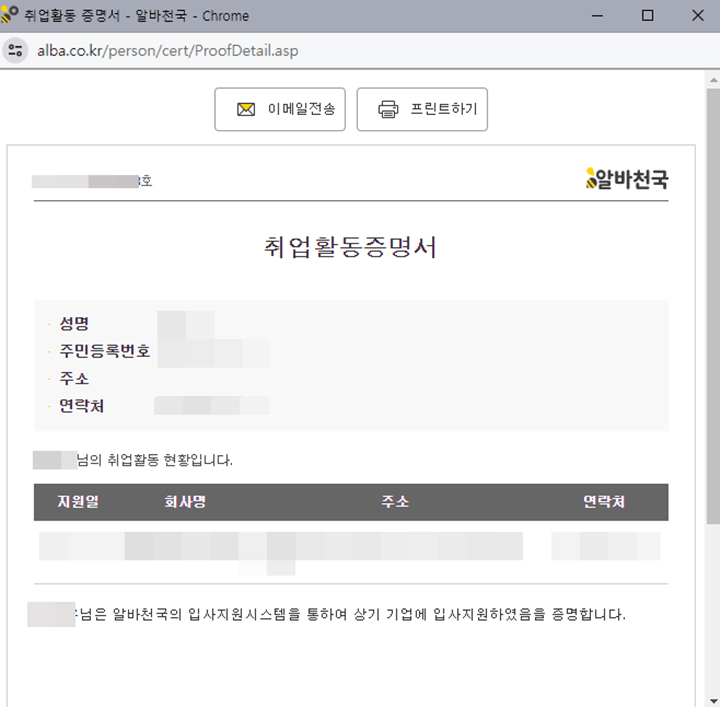This screenshot has height=707, width=720.
Task: Click the 연락처 column header in the table
Action: 604,502
